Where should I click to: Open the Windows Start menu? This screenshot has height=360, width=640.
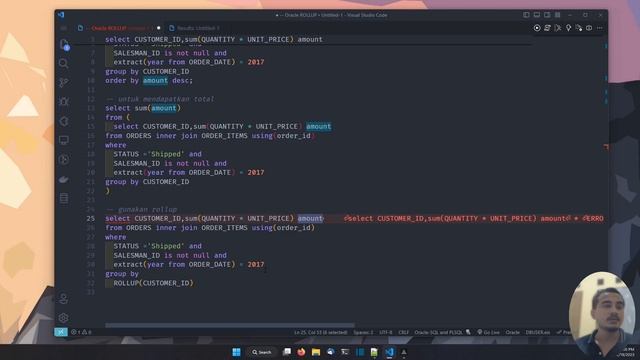pyautogui.click(x=236, y=352)
